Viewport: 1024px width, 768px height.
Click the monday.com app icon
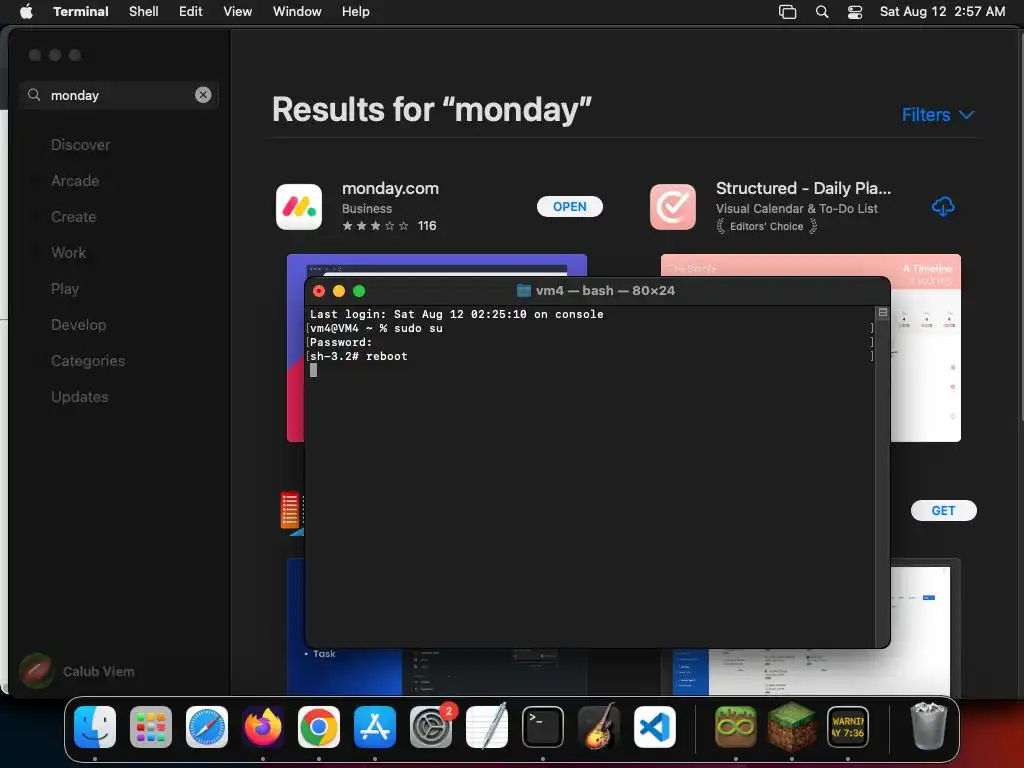[299, 207]
